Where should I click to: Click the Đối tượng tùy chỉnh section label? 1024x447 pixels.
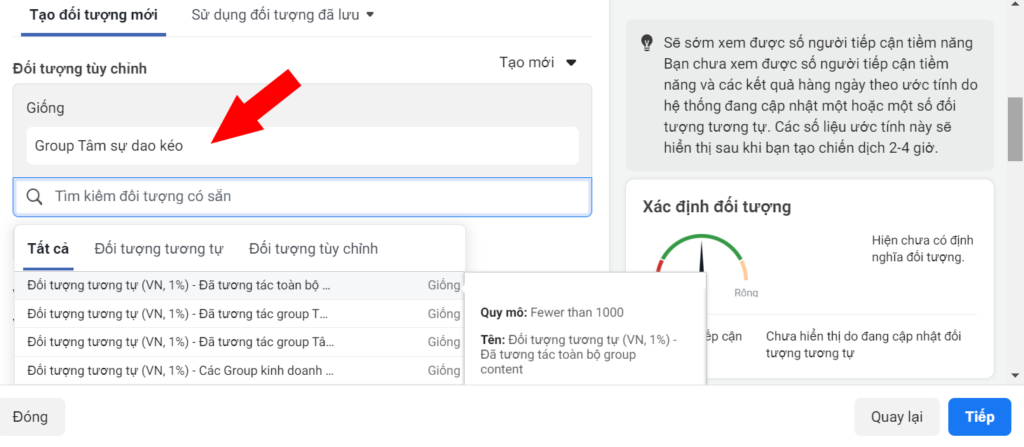[80, 69]
